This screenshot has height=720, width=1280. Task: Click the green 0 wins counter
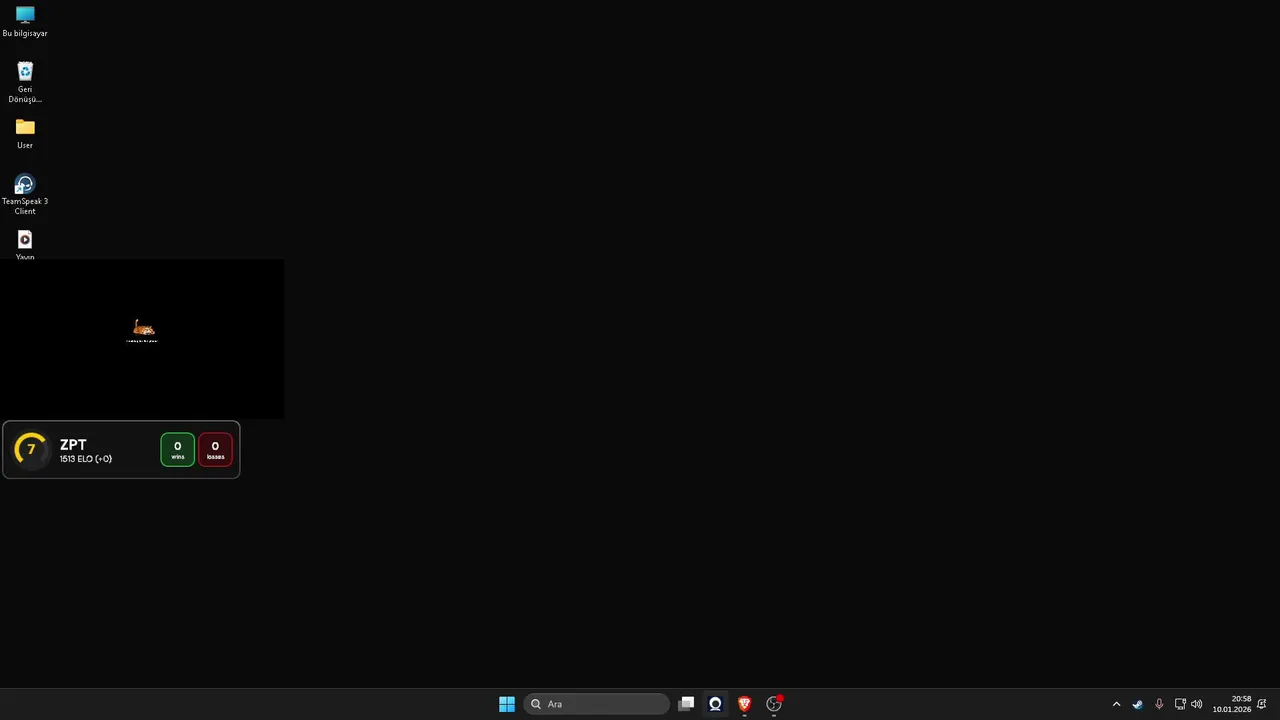coord(178,450)
